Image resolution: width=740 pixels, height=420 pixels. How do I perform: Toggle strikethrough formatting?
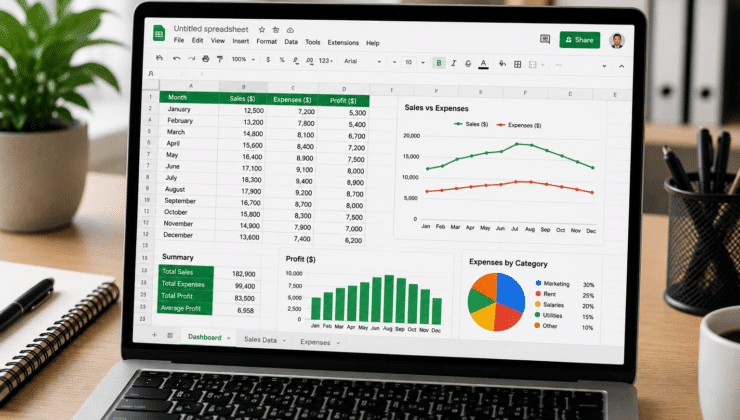pyautogui.click(x=468, y=63)
